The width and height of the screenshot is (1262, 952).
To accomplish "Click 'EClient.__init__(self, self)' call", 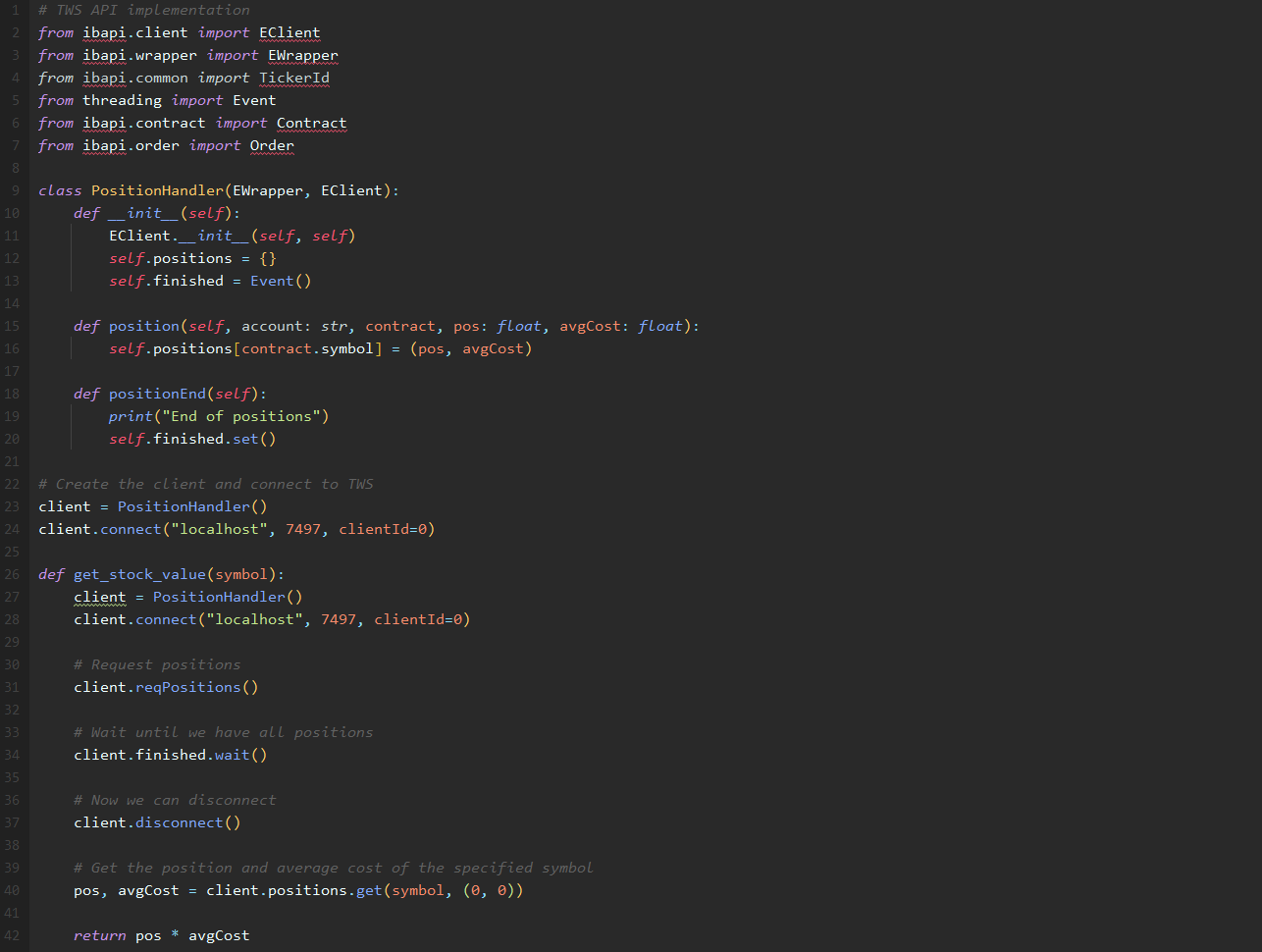I will coord(233,236).
